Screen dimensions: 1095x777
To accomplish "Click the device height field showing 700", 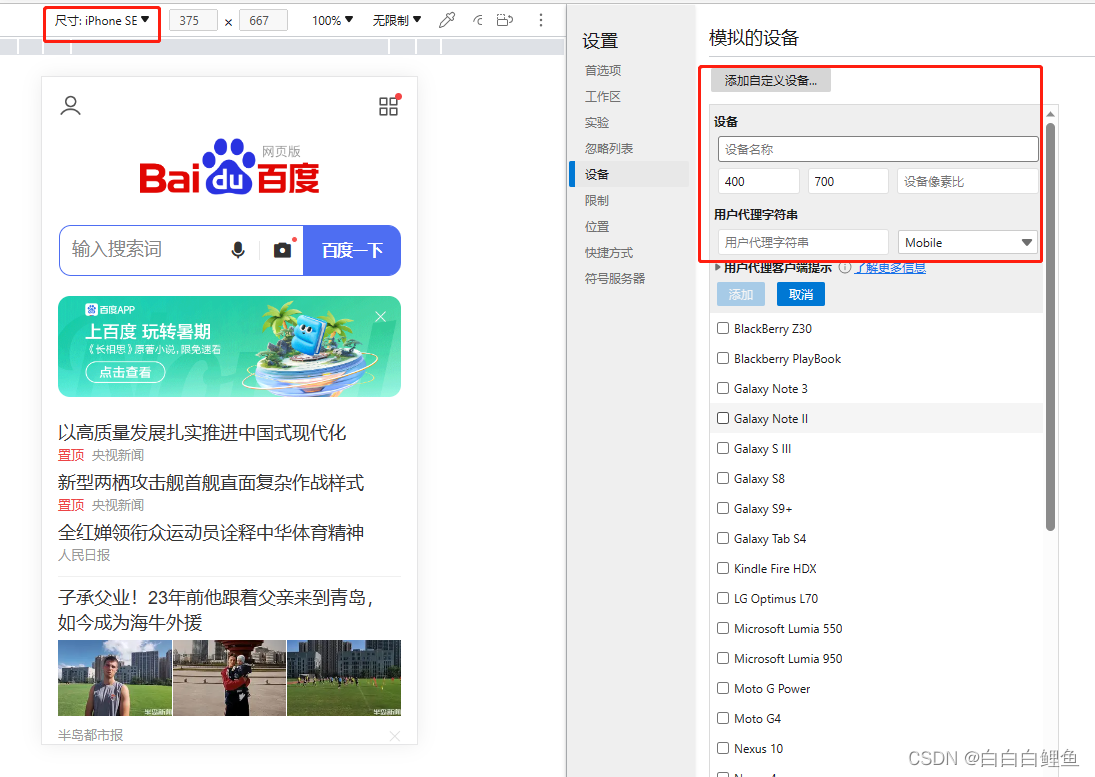I will (x=848, y=181).
